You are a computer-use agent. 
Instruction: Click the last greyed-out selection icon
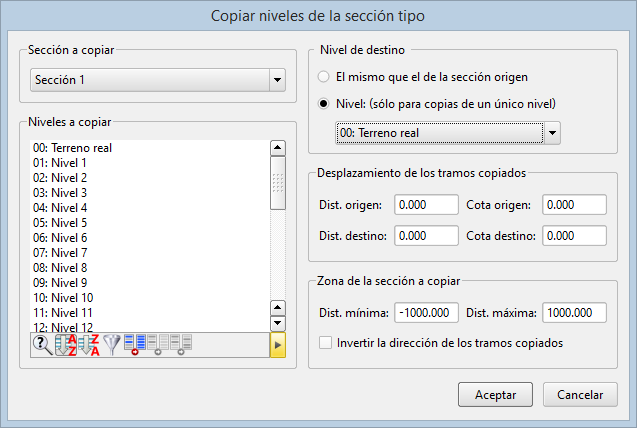[181, 345]
